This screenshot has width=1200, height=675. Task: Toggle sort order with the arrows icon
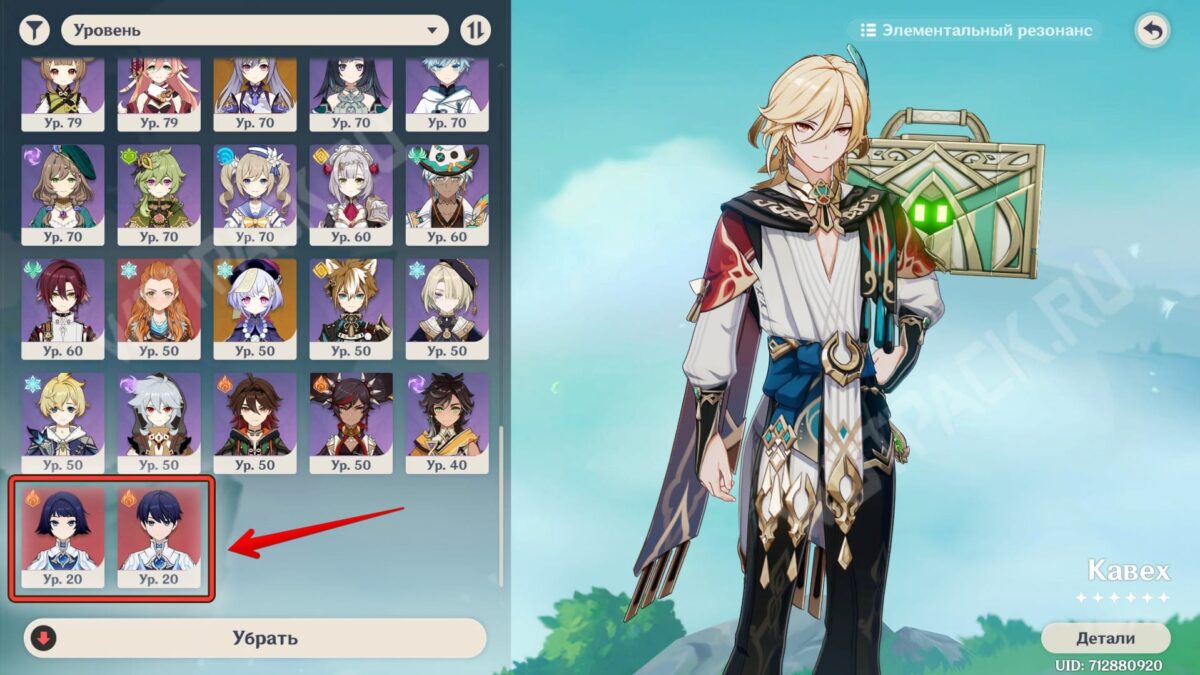coord(476,30)
